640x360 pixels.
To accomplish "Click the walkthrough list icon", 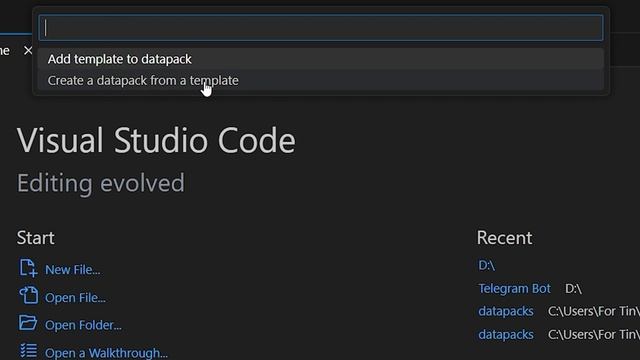I will (28, 351).
